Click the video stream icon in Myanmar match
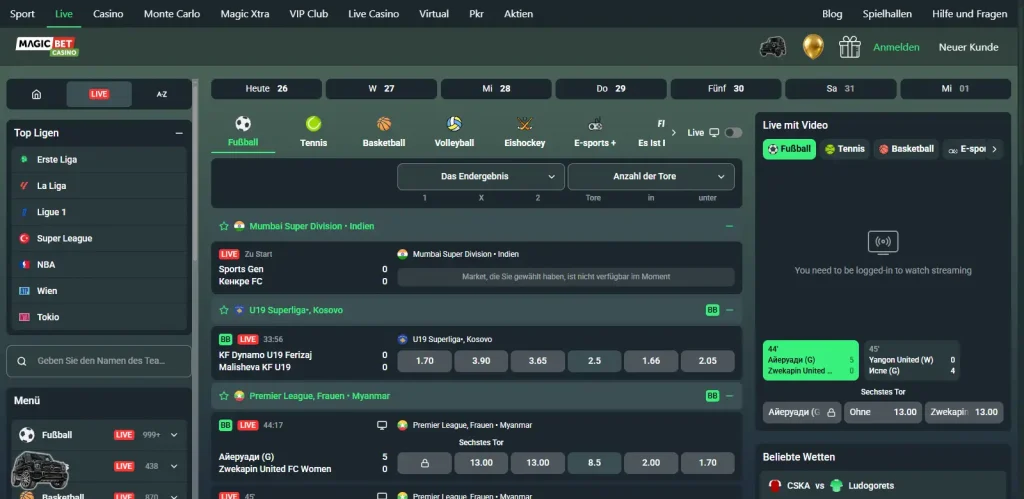Image resolution: width=1024 pixels, height=499 pixels. click(382, 425)
